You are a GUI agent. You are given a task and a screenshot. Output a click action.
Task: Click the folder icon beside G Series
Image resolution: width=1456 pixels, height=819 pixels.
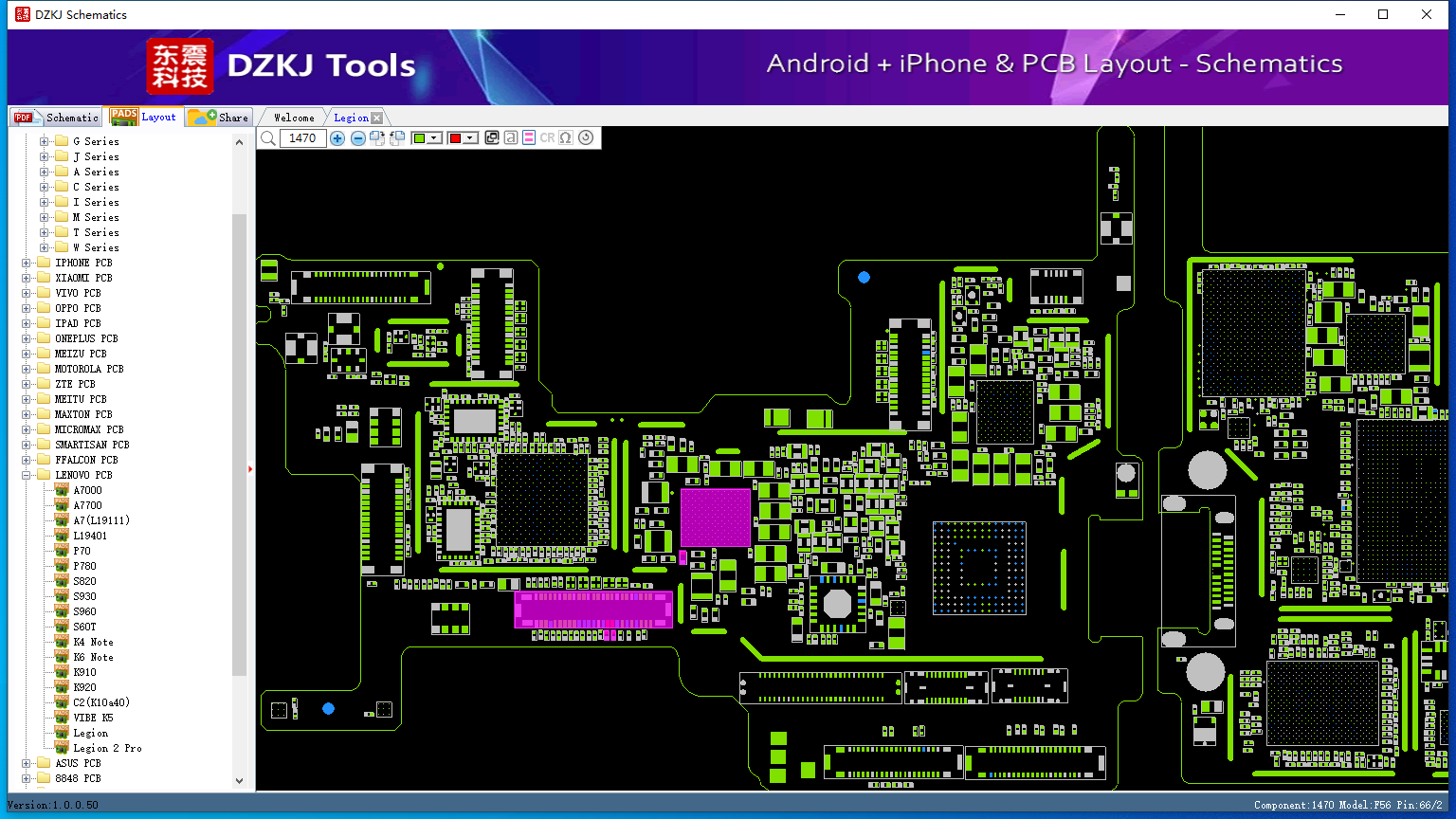(x=62, y=141)
